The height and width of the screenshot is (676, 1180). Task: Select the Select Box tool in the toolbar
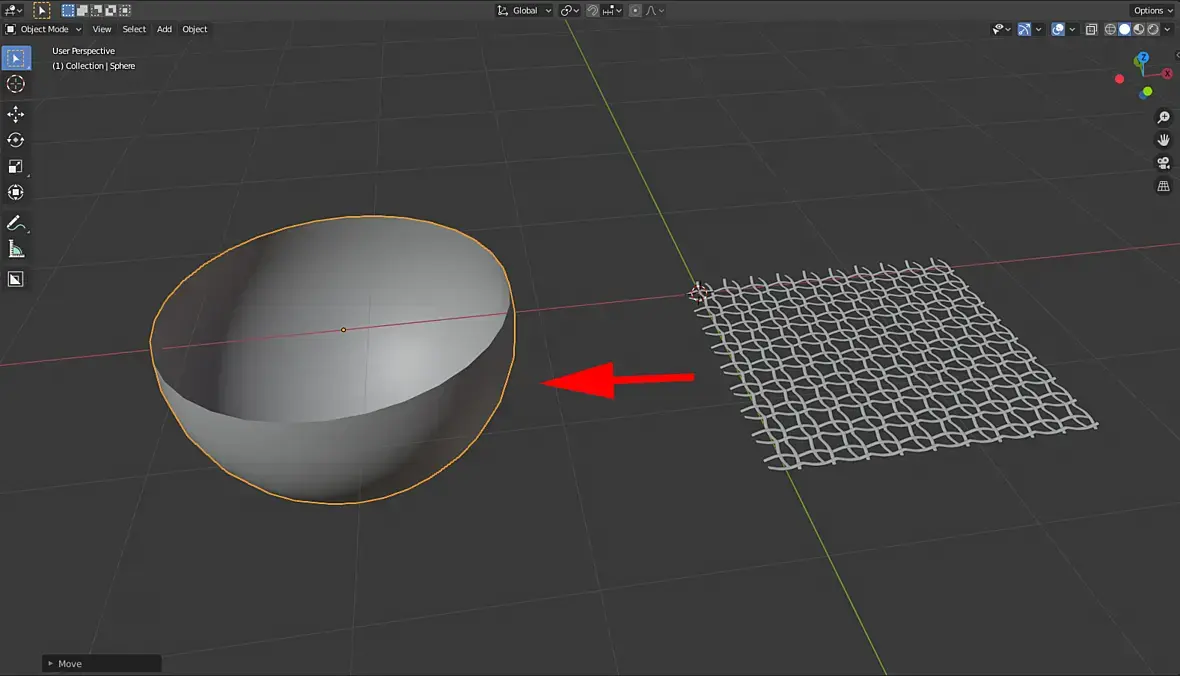pos(16,58)
